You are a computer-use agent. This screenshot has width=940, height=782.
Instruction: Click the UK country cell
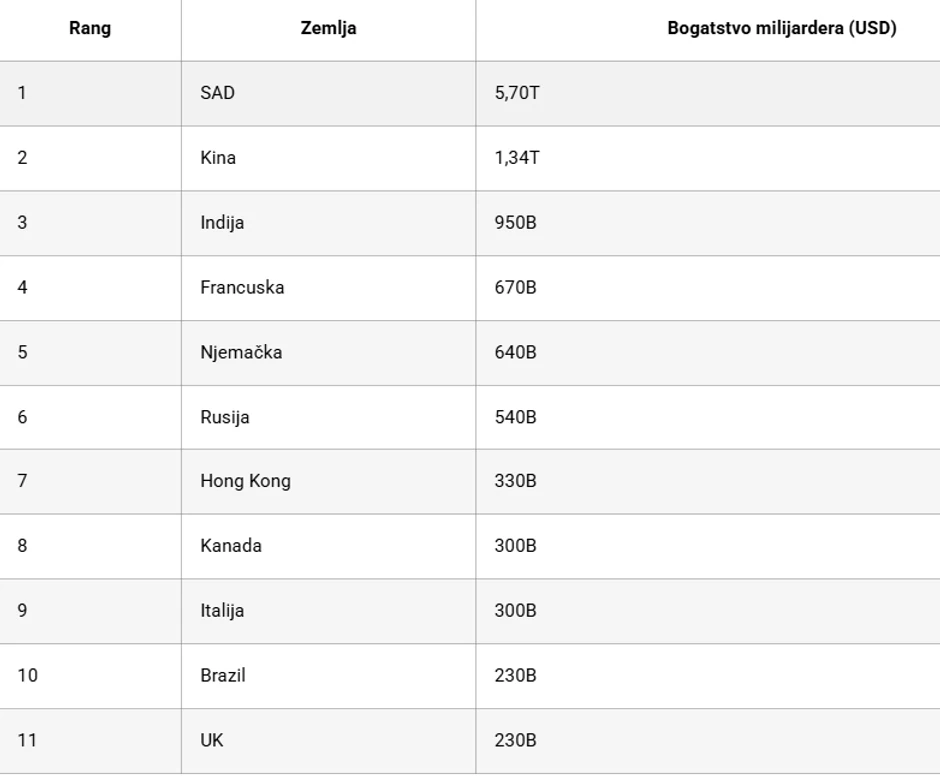pos(211,741)
